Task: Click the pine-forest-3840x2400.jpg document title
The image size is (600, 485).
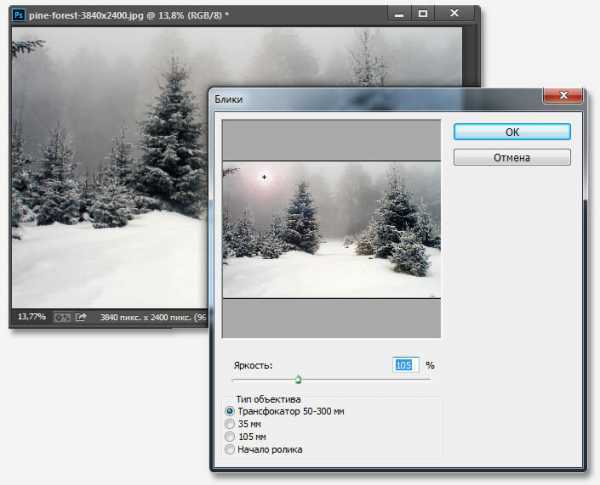Action: pos(86,15)
